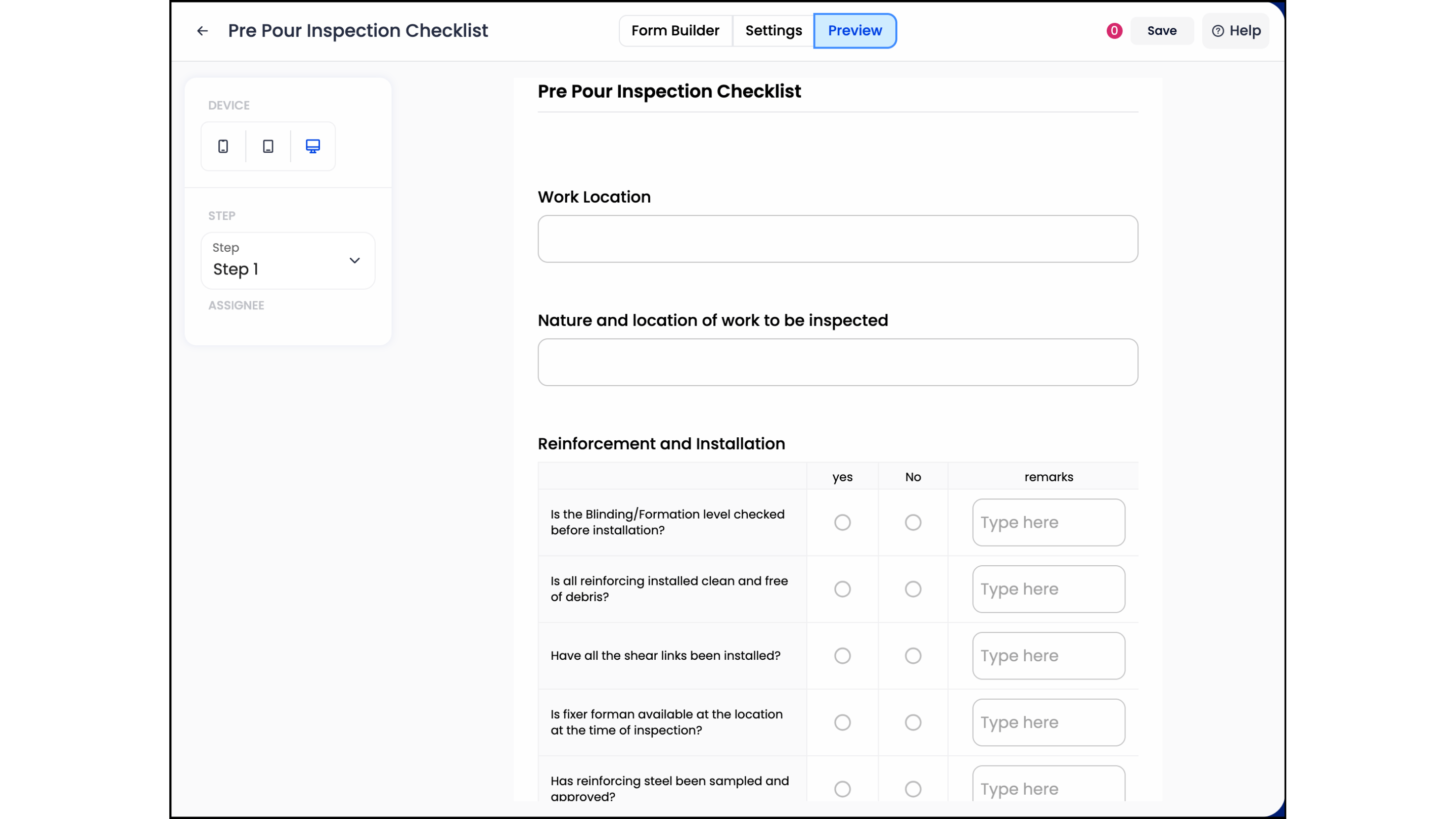Image resolution: width=1456 pixels, height=819 pixels.
Task: Click remarks field for shear links row
Action: point(1048,656)
